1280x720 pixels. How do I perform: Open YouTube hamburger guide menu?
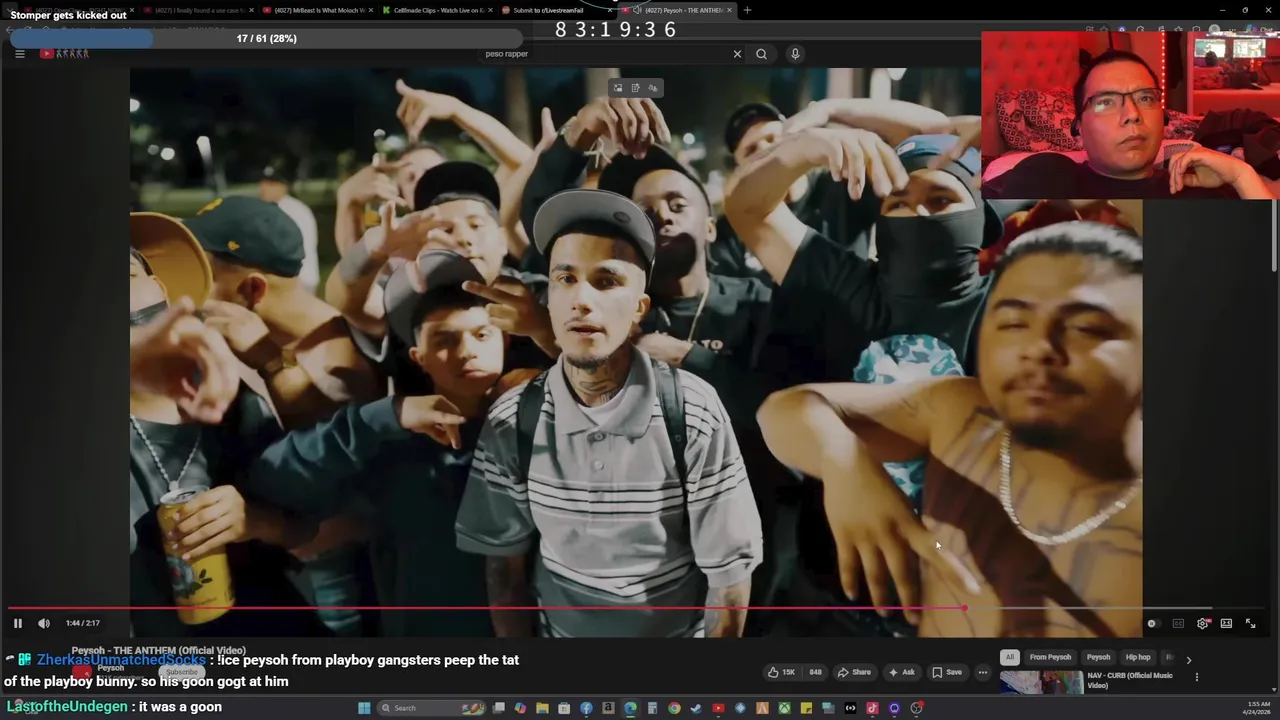tap(19, 54)
